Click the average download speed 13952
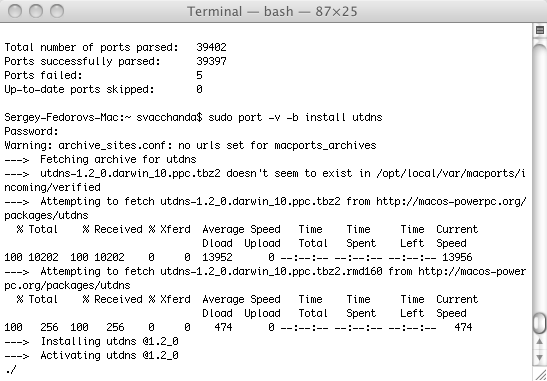 (217, 257)
